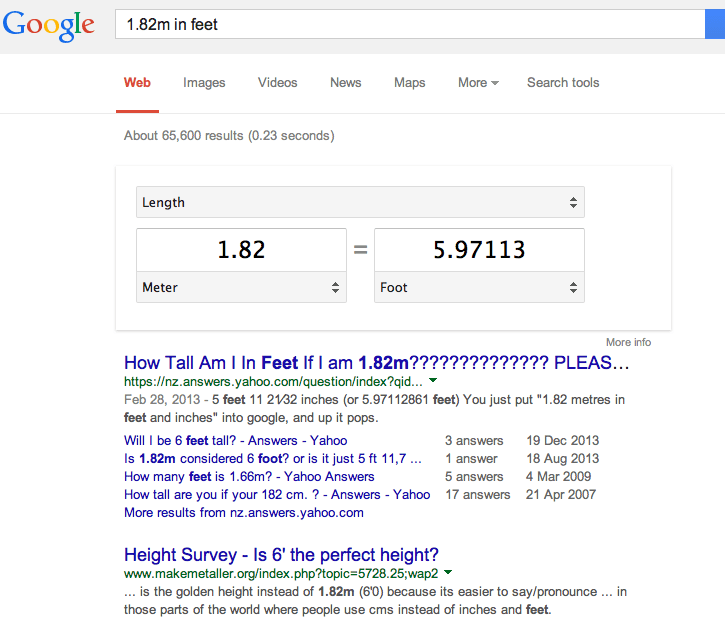Open 'Height Survey - Is 6' the perfect height?'
This screenshot has height=623, width=725.
281,555
